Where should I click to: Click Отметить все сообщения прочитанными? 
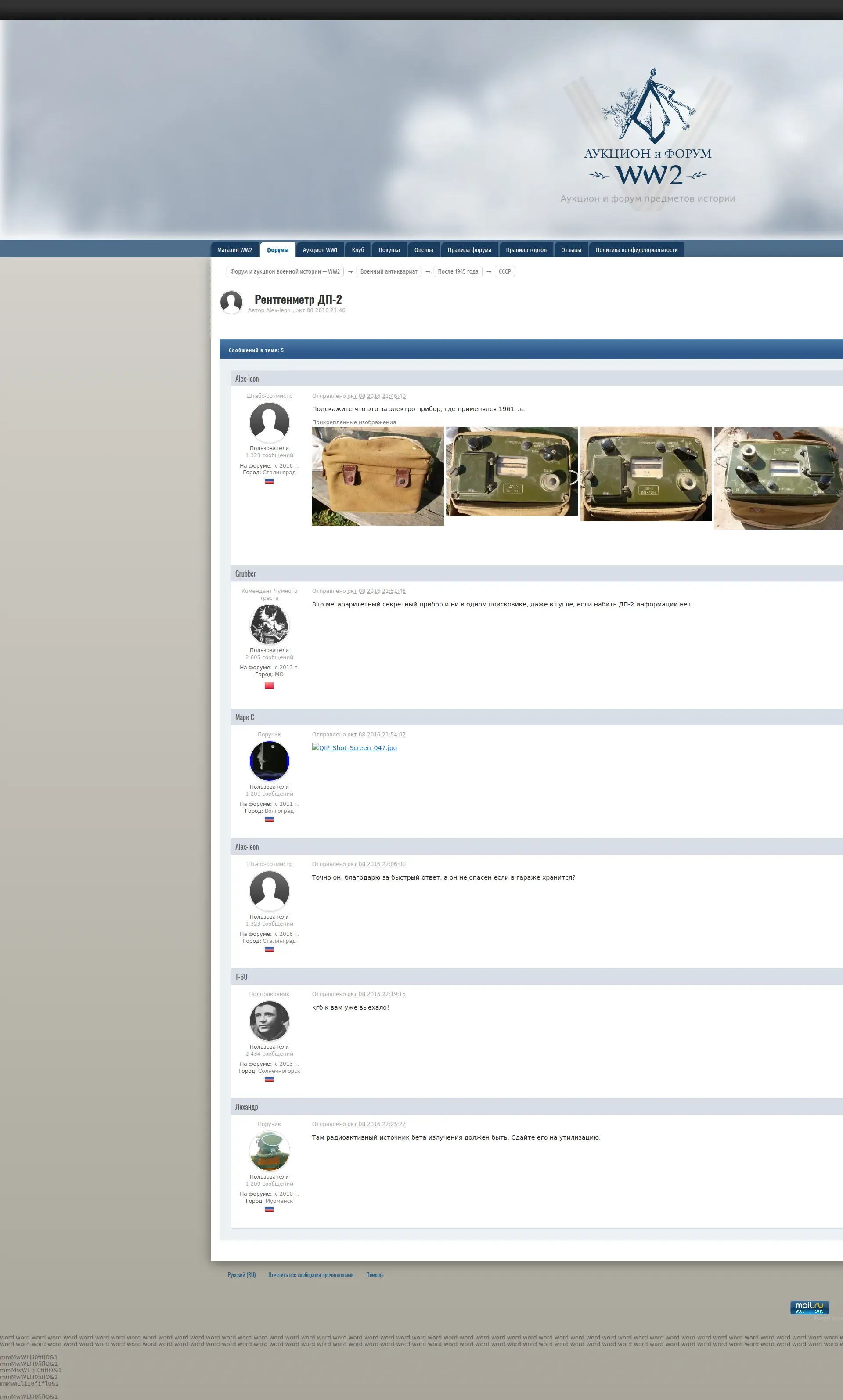pos(311,1274)
